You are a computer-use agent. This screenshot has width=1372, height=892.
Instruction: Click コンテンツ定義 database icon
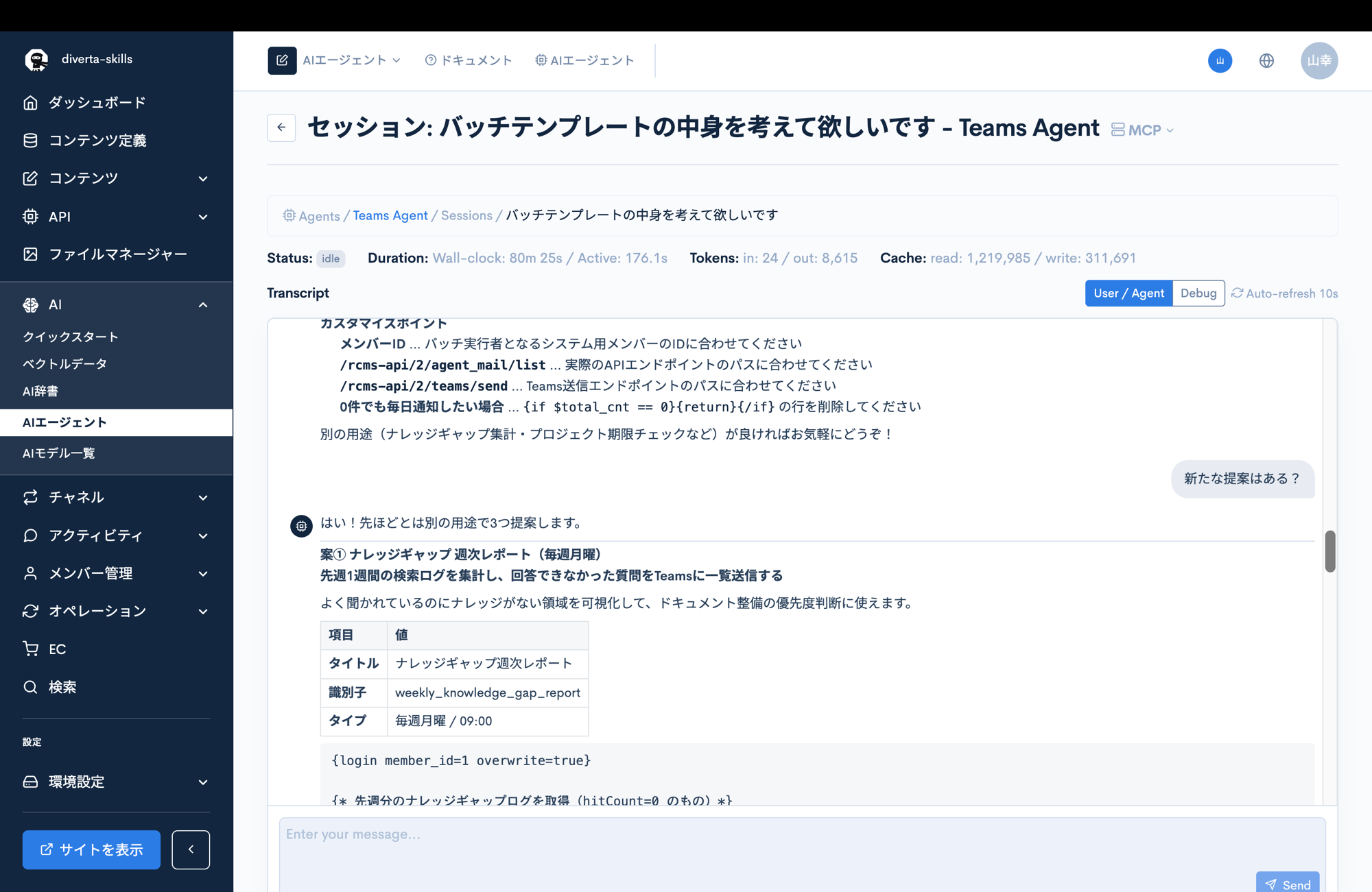pos(30,141)
